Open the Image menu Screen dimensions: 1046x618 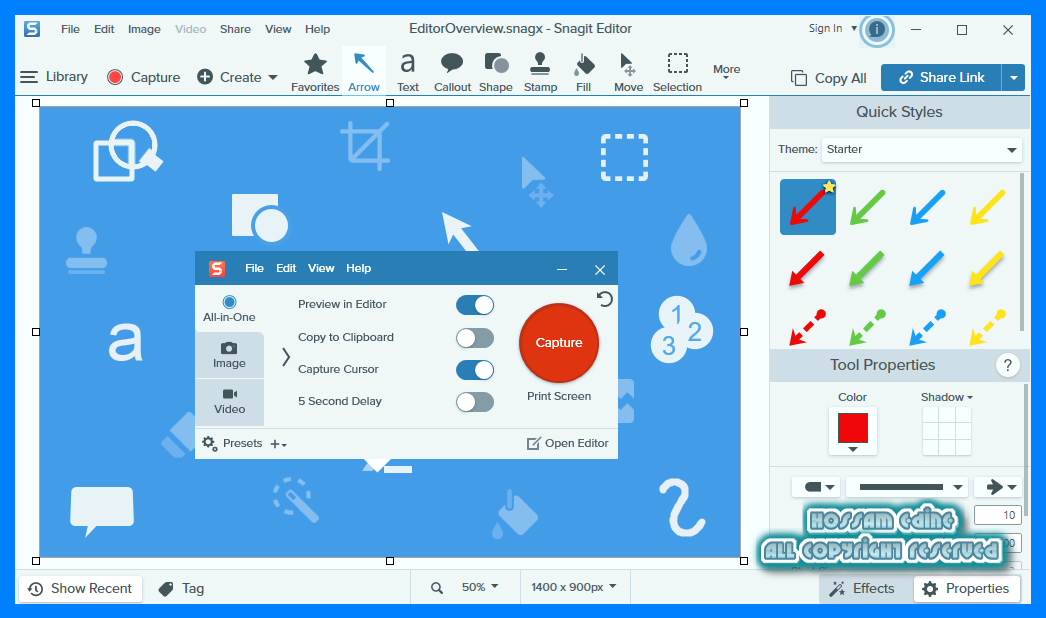tap(144, 29)
